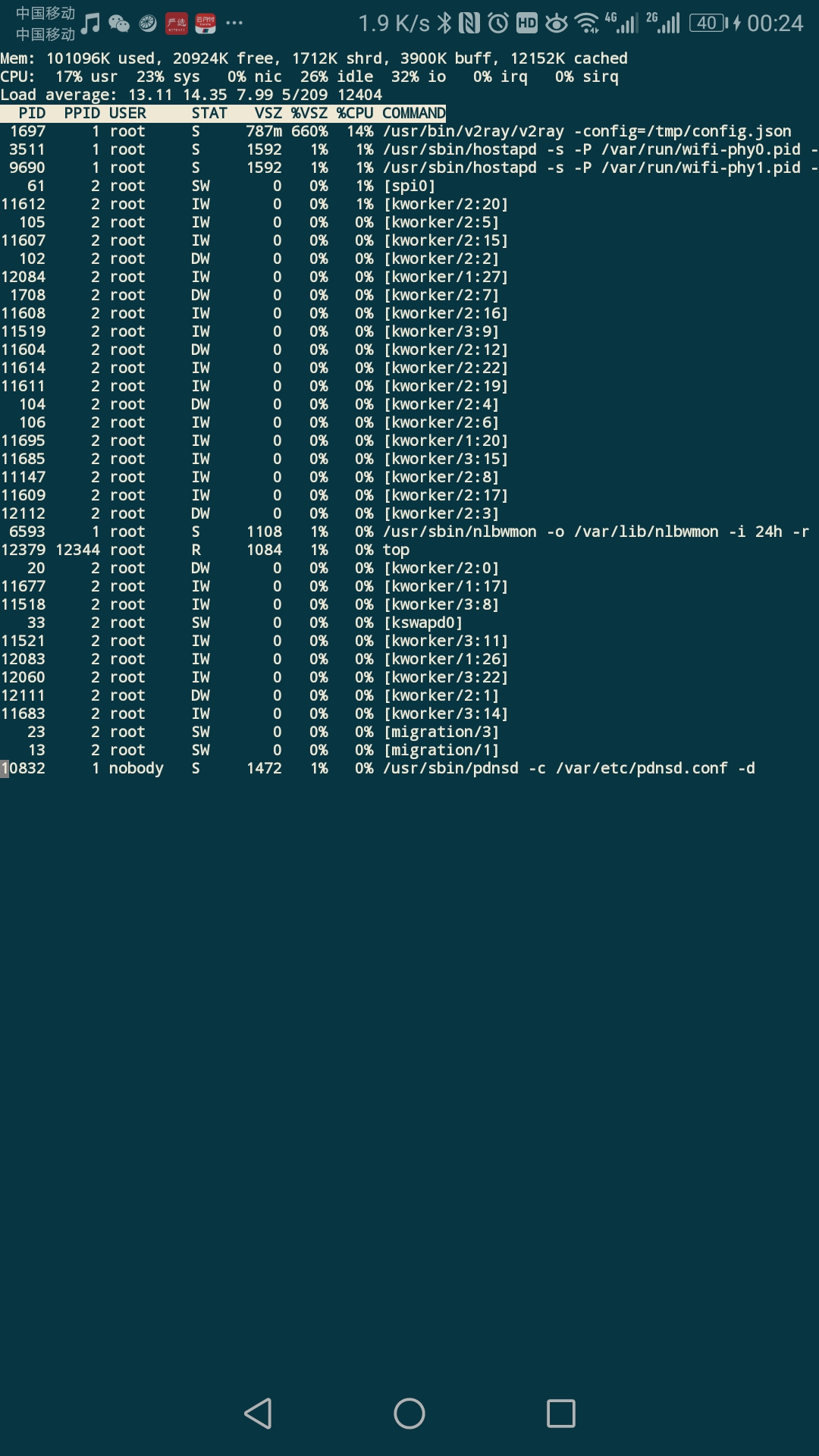
Task: Click the USER column header
Action: point(127,113)
